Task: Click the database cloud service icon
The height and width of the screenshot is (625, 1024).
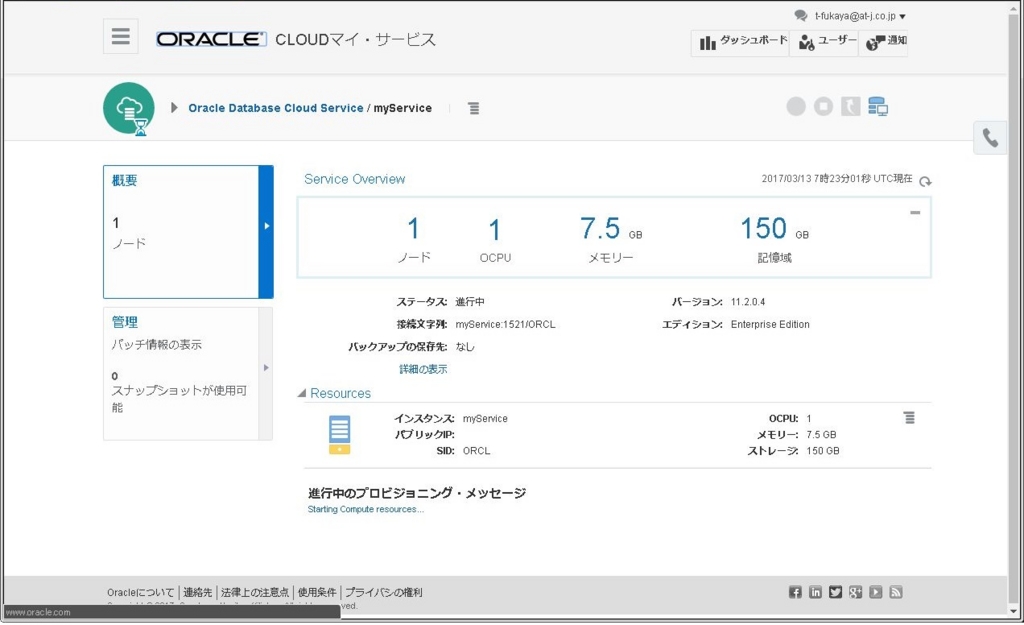Action: point(129,108)
